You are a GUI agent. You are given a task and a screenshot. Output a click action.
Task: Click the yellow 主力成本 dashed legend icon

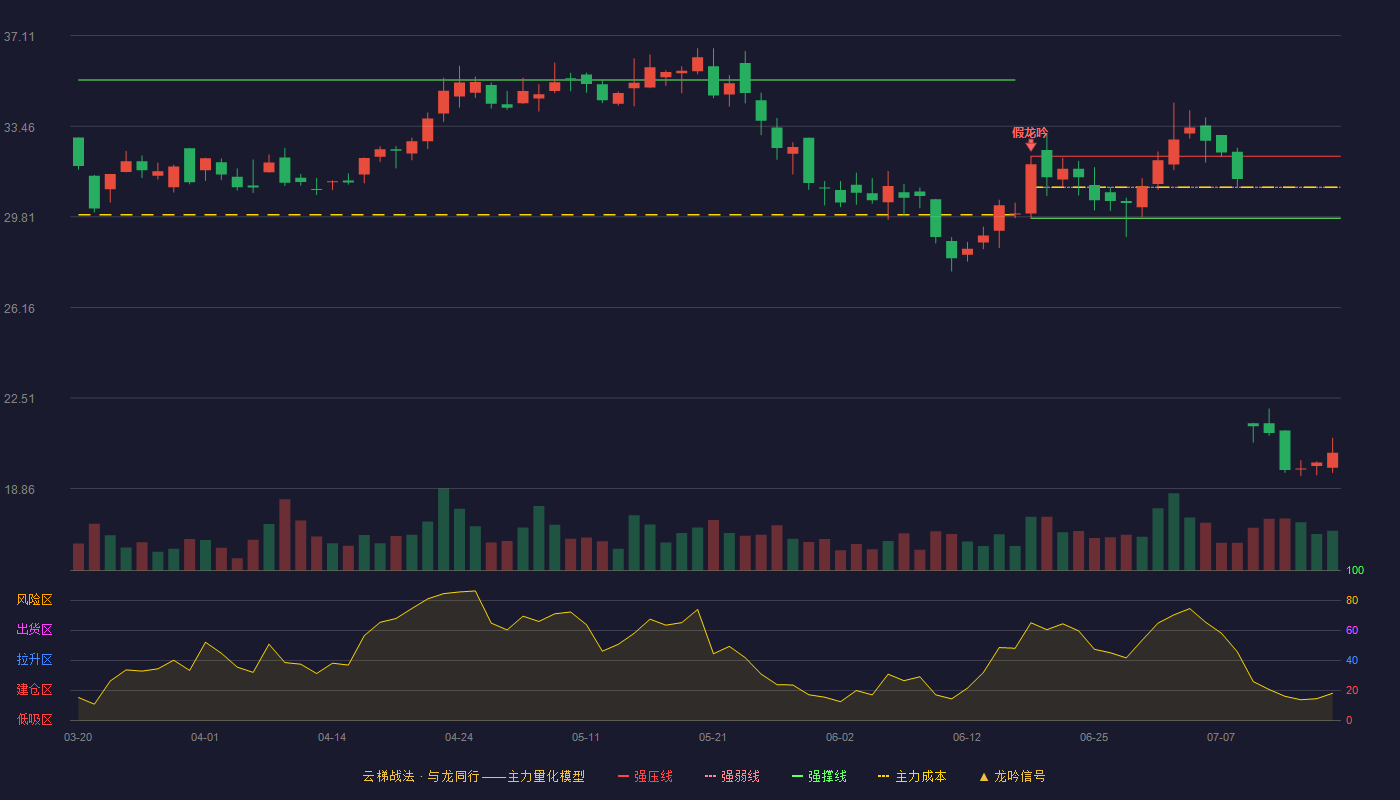[x=883, y=776]
